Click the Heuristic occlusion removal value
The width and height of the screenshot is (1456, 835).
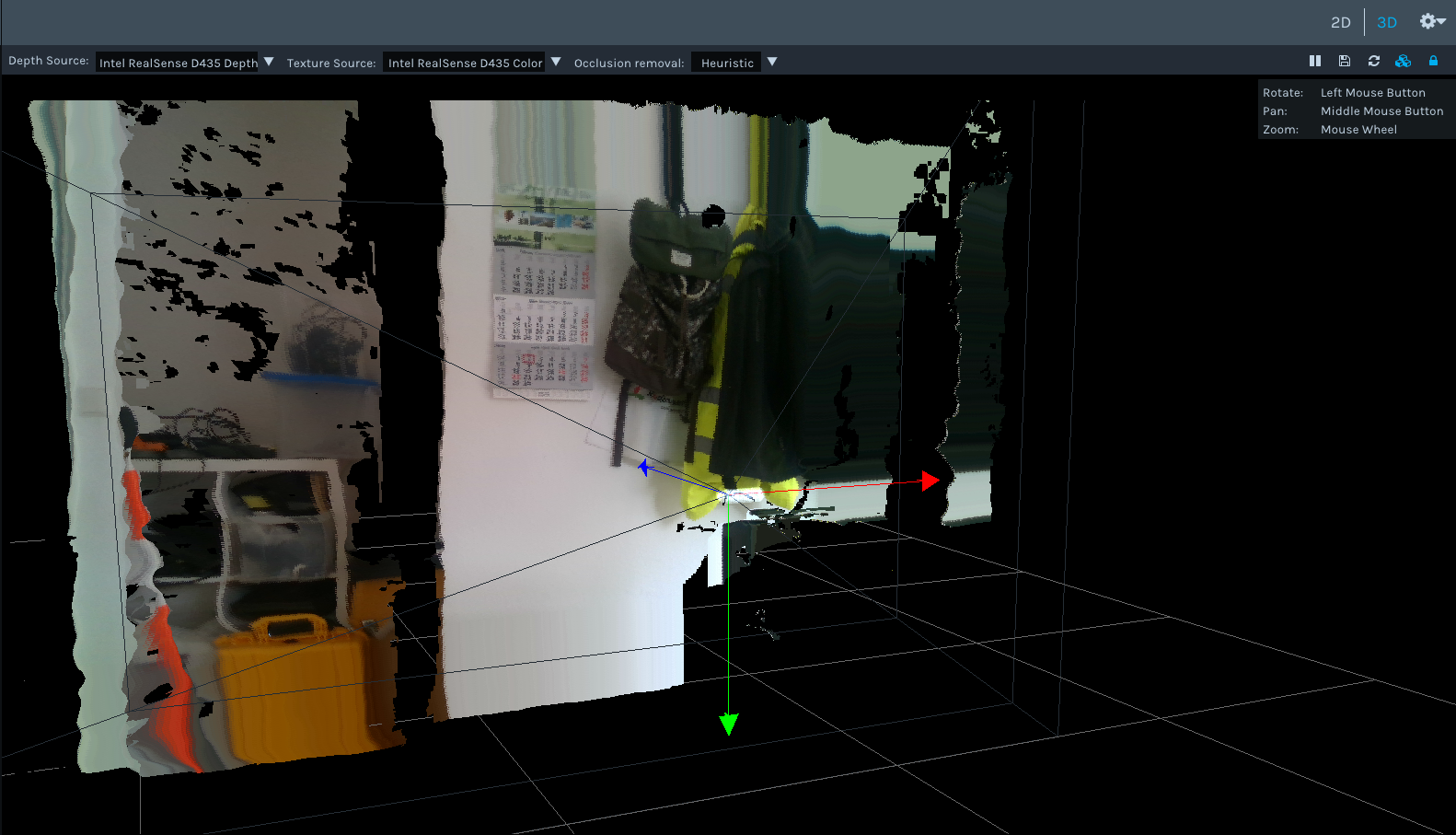pyautogui.click(x=726, y=63)
